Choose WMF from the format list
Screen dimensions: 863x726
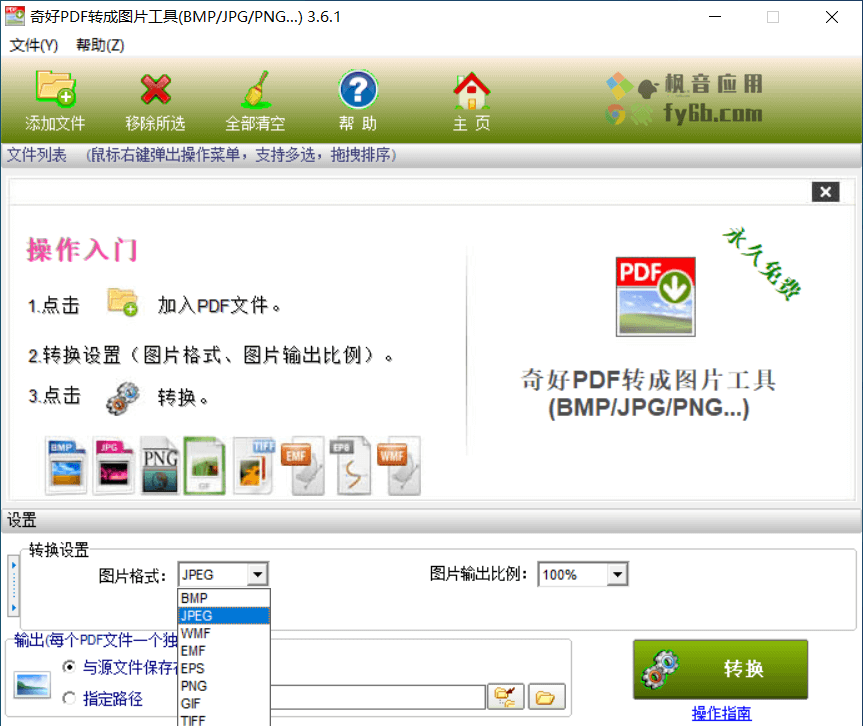coord(224,634)
